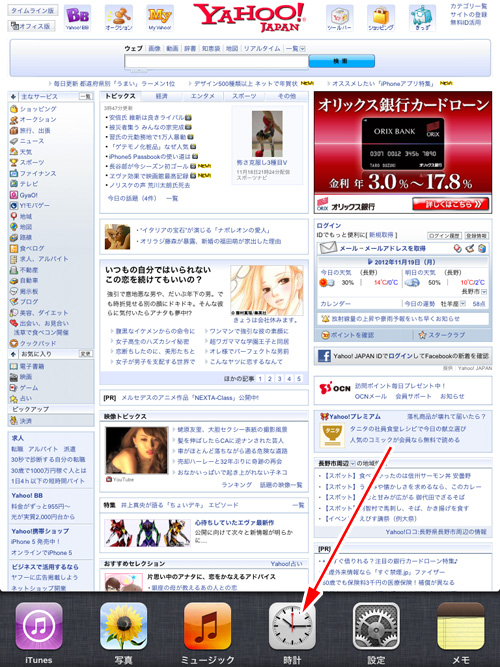Screen dimensions: 500x667
Task: Choose the 動画 search category
Action: pyautogui.click(x=172, y=48)
